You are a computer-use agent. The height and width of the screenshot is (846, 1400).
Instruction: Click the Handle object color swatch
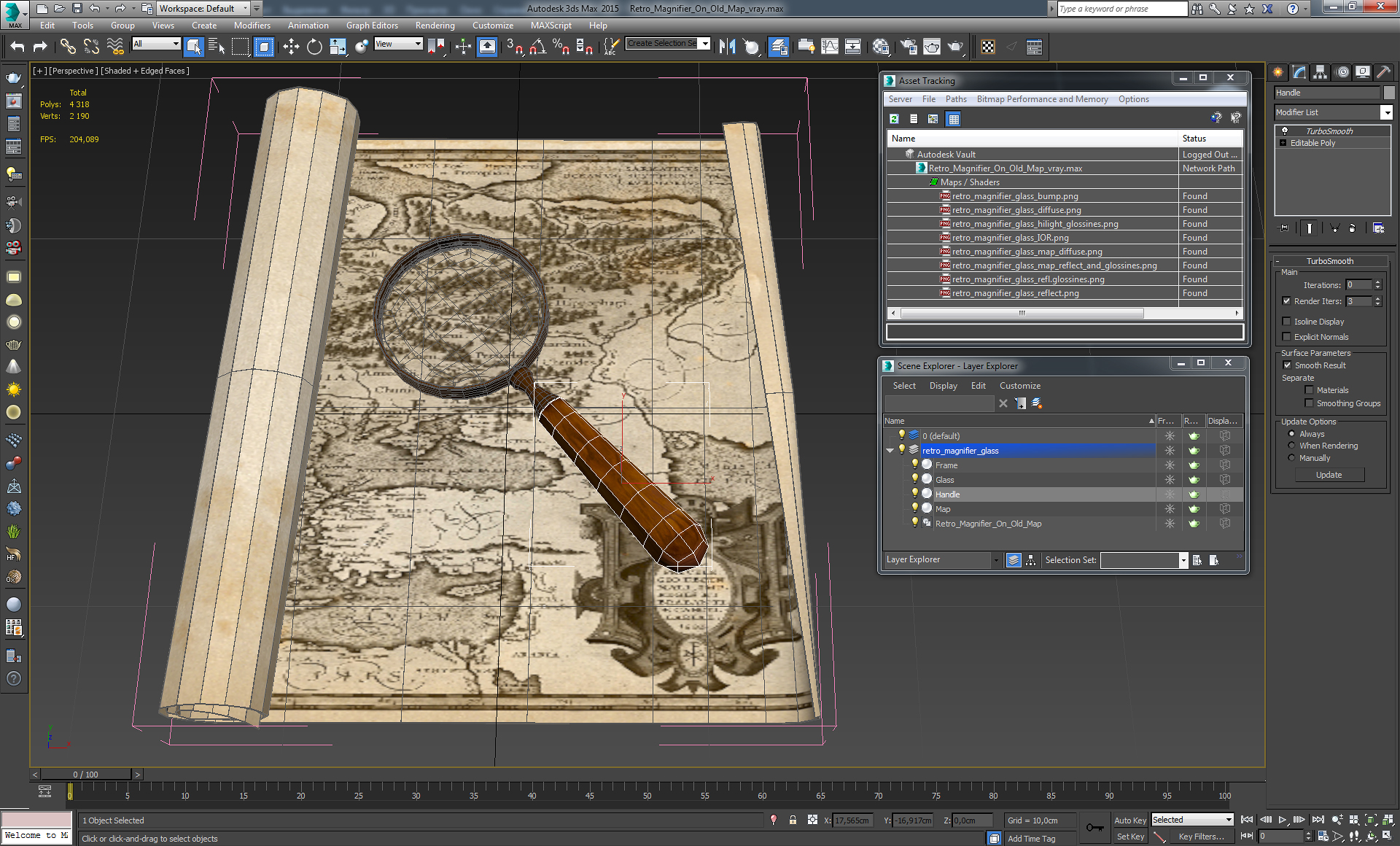pyautogui.click(x=1388, y=93)
